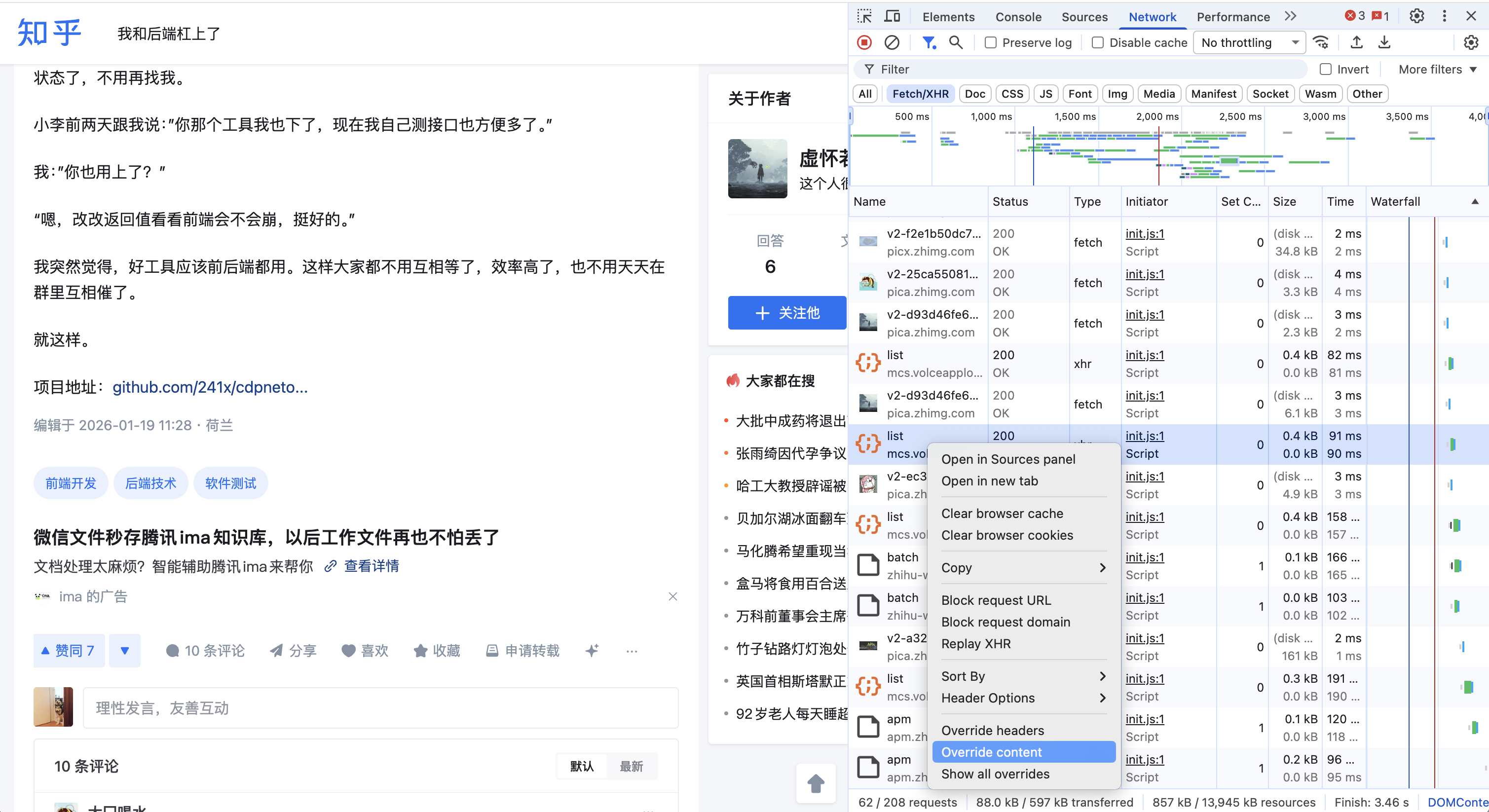Screen dimensions: 1489x812
Task: Clear the network log
Action: (x=892, y=42)
